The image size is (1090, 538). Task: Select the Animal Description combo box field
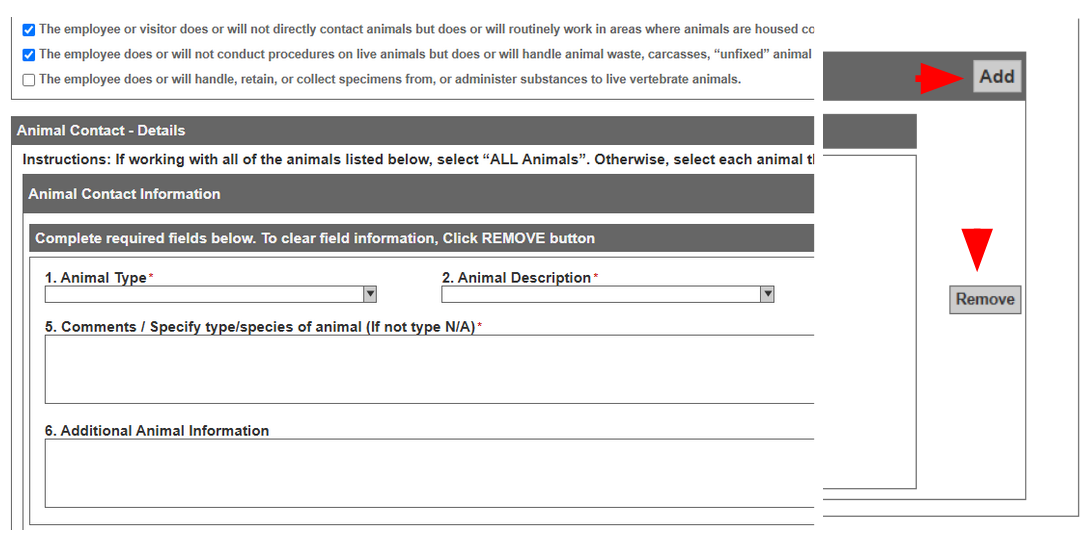[x=608, y=295]
